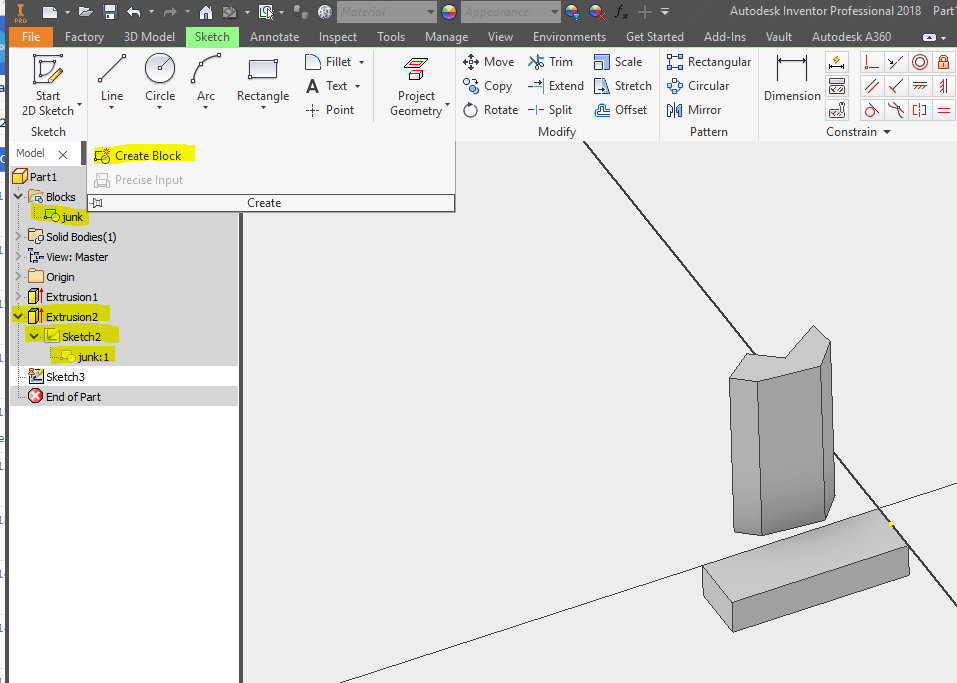
Task: Apply the Tangent constraint icon
Action: click(872, 110)
